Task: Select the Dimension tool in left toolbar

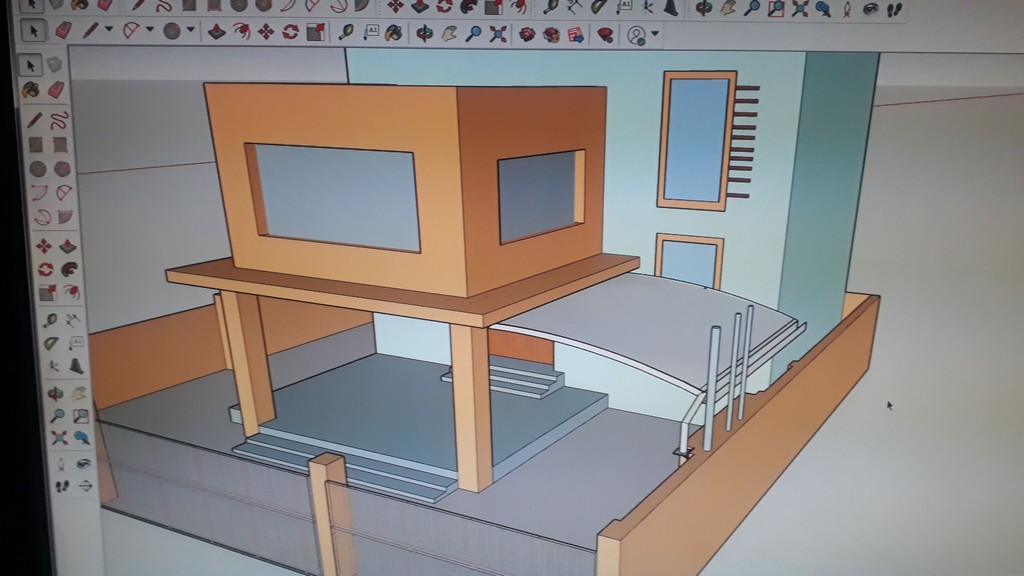Action: 74,319
